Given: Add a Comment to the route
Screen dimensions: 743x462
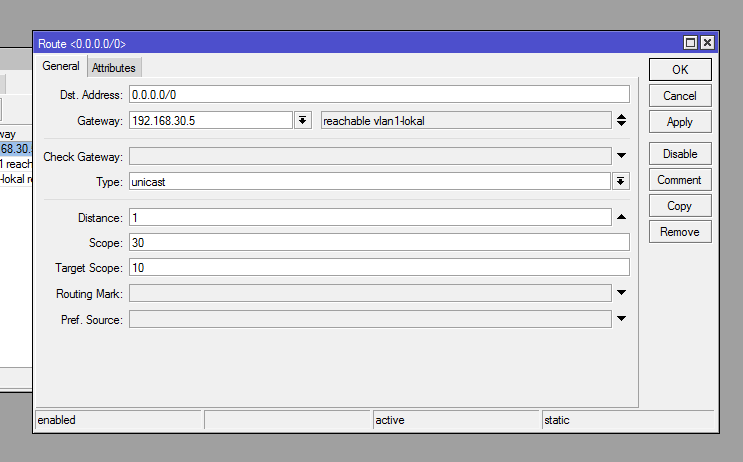Looking at the screenshot, I should pyautogui.click(x=680, y=180).
